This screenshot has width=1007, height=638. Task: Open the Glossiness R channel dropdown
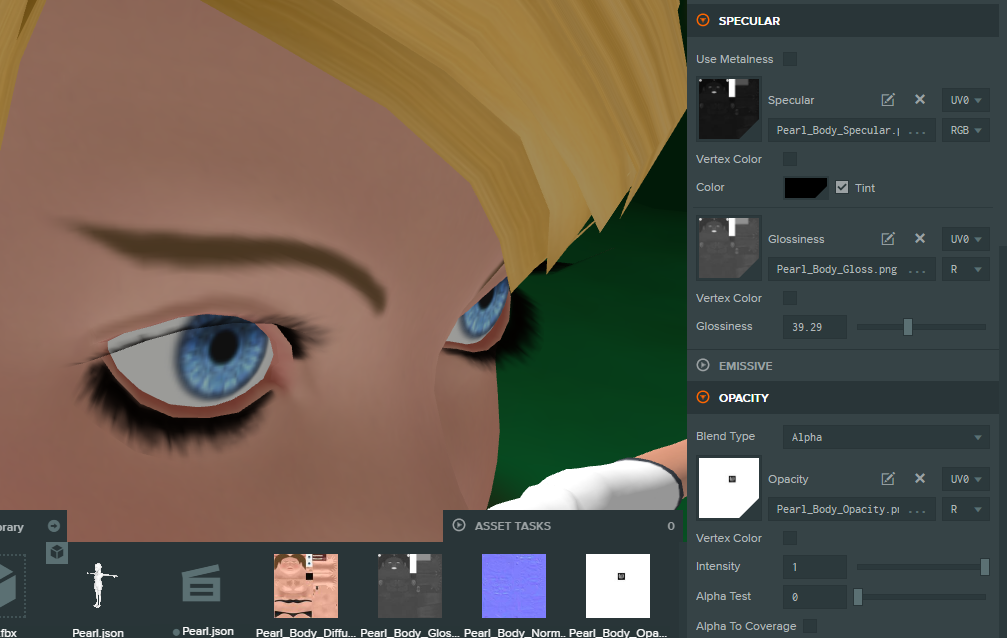965,269
